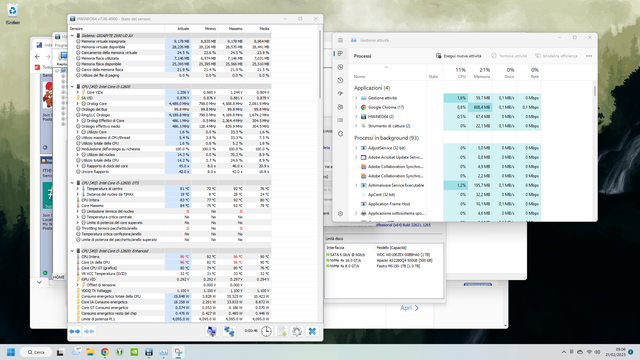The width and height of the screenshot is (640, 360).
Task: Select Core Massimo temperature row
Action: tap(170, 206)
